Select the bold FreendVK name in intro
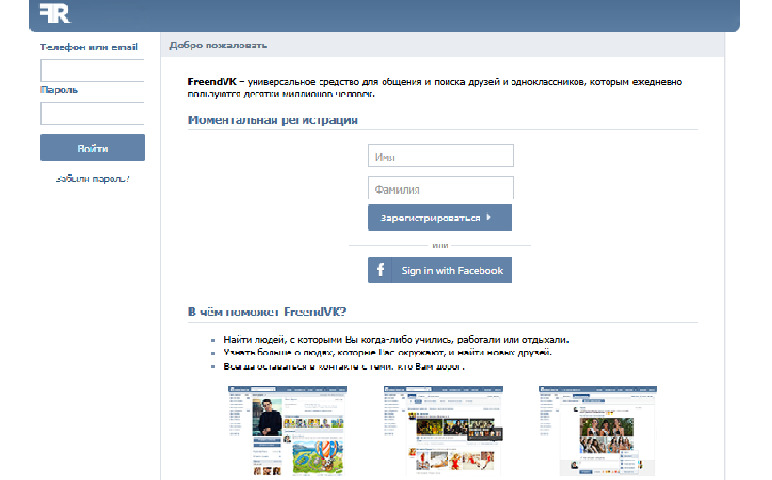 click(212, 82)
